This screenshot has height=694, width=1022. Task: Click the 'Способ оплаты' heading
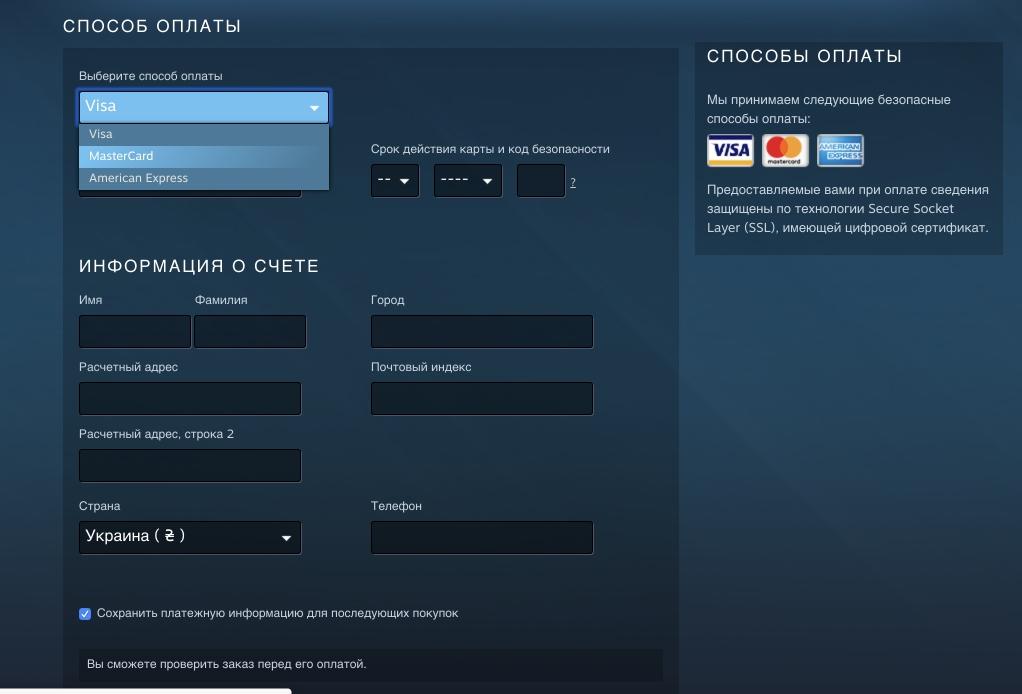(152, 26)
